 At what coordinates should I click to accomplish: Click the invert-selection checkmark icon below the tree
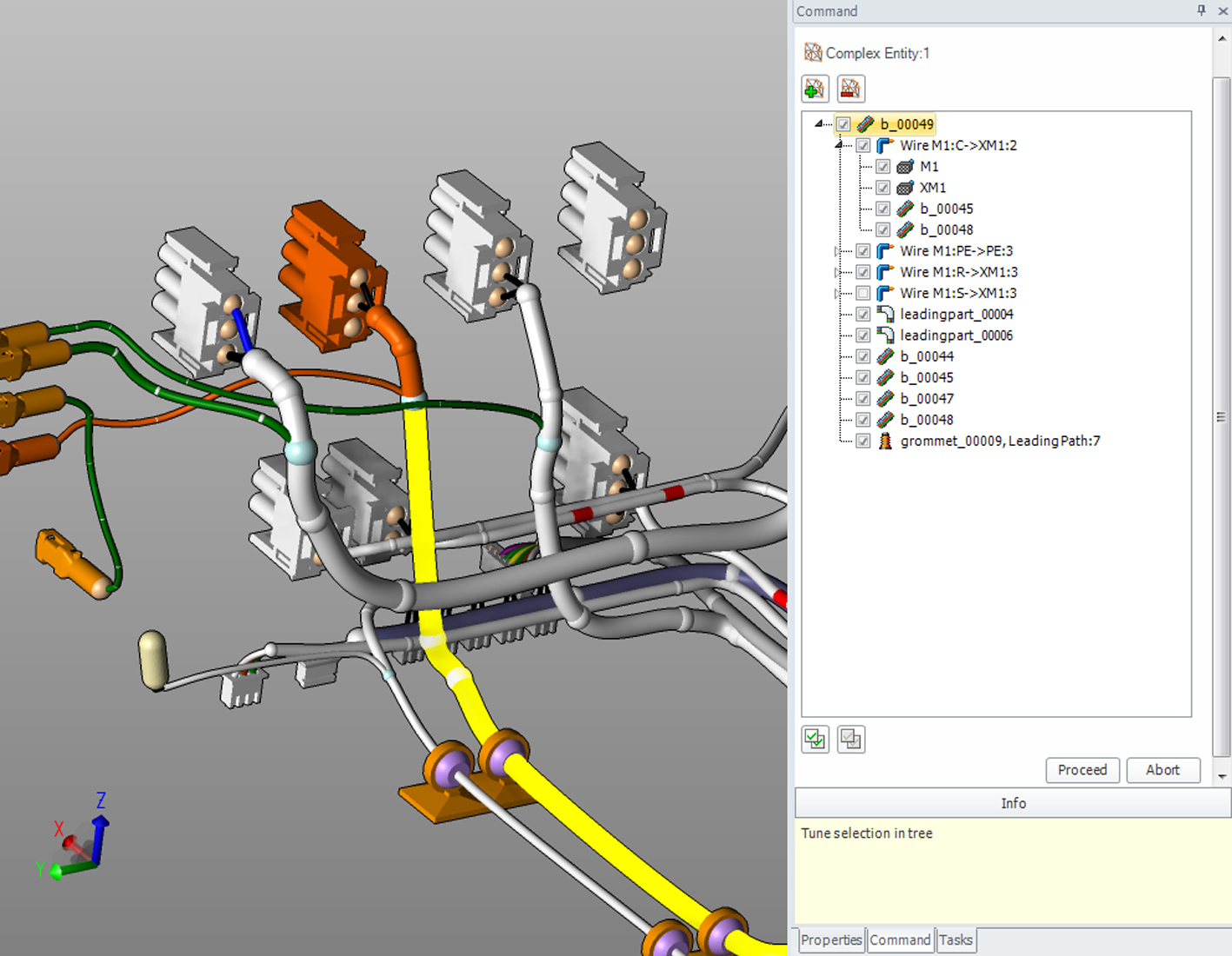coord(850,739)
